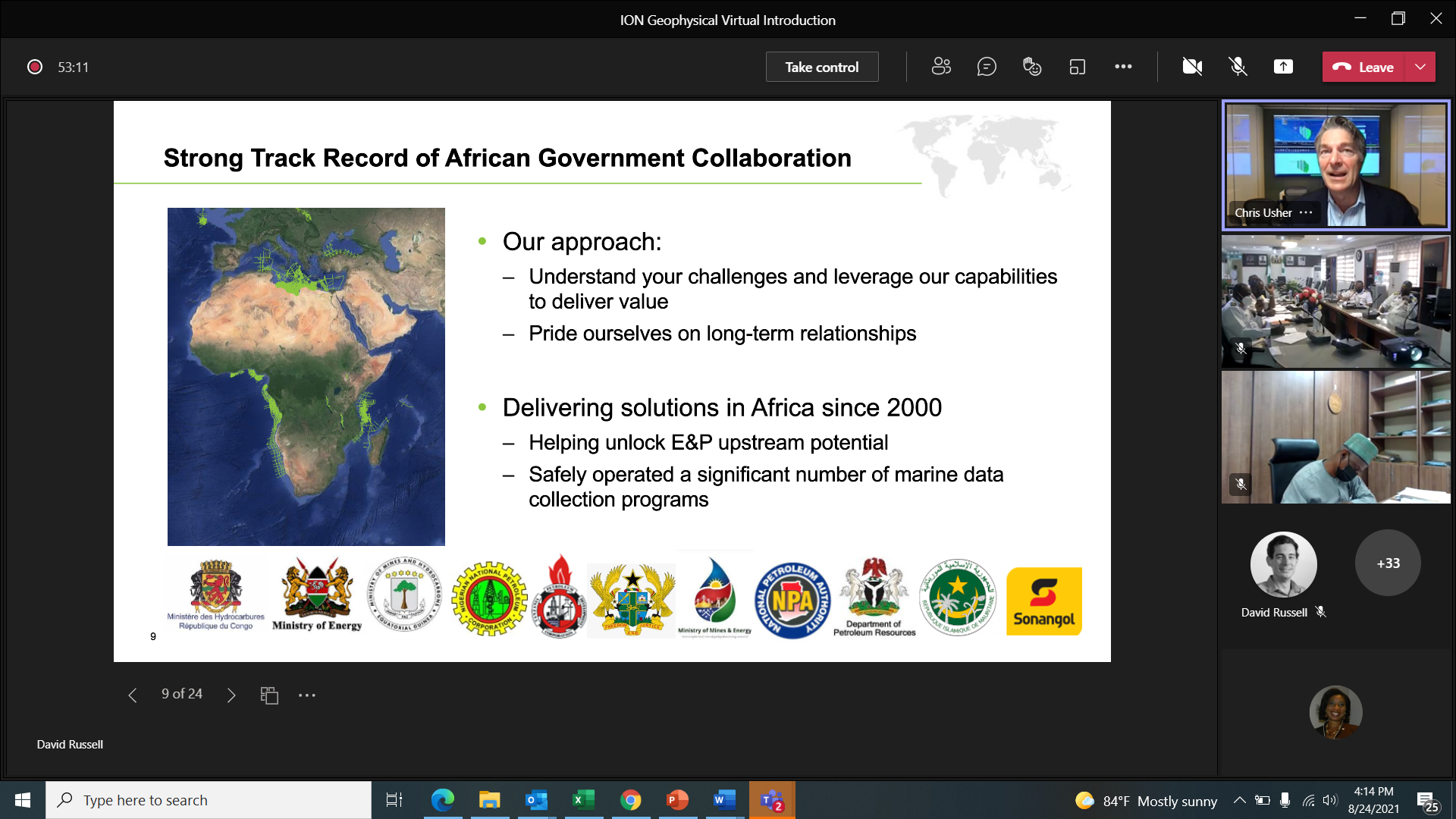
Task: Open reactions and raise hand menu
Action: [x=1032, y=67]
